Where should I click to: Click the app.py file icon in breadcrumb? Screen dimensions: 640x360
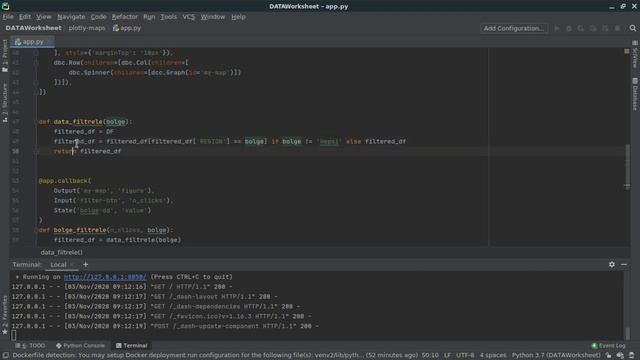(x=116, y=28)
